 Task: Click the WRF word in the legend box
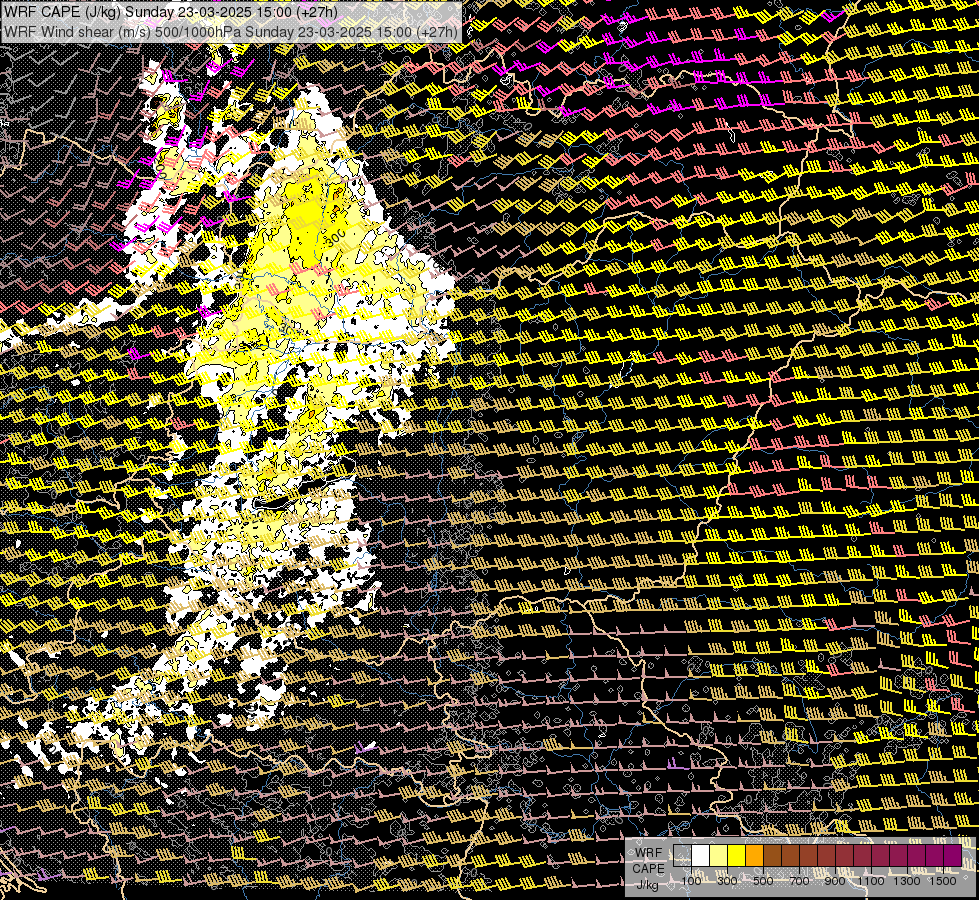tap(649, 853)
